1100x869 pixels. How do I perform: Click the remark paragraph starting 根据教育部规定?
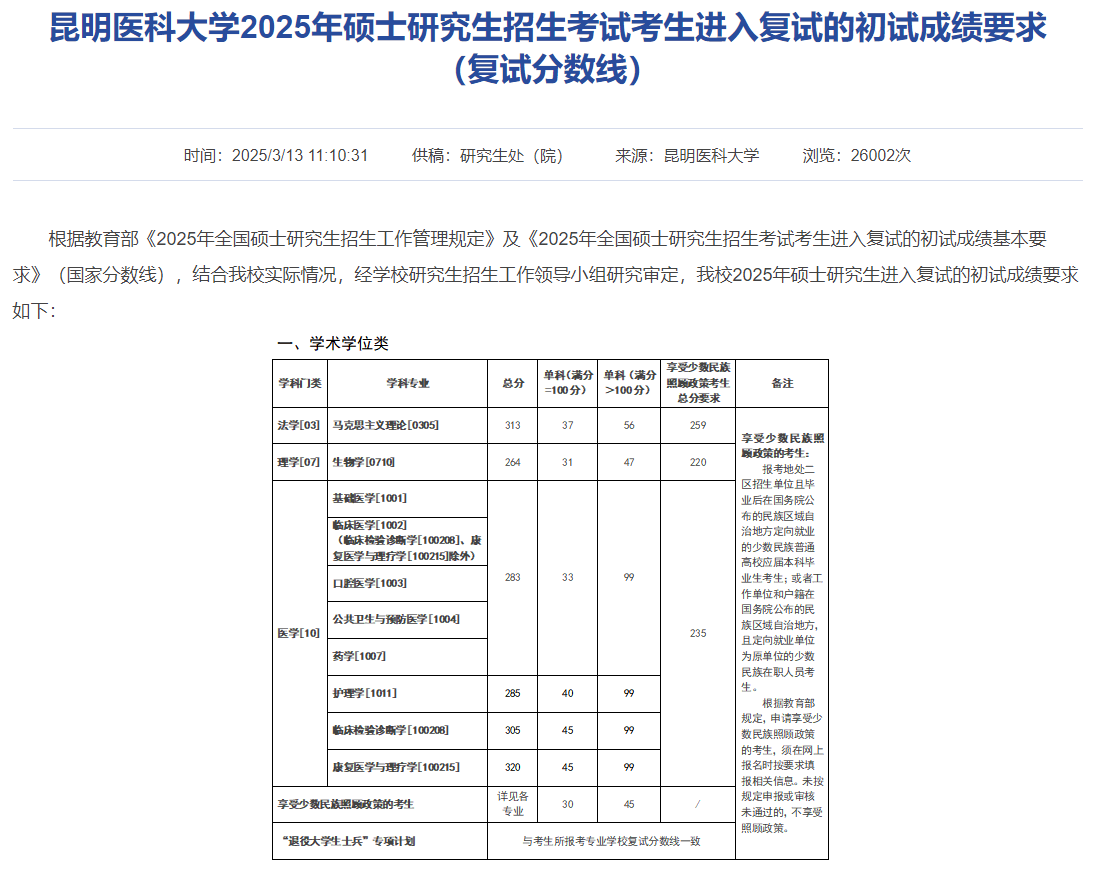click(x=782, y=766)
